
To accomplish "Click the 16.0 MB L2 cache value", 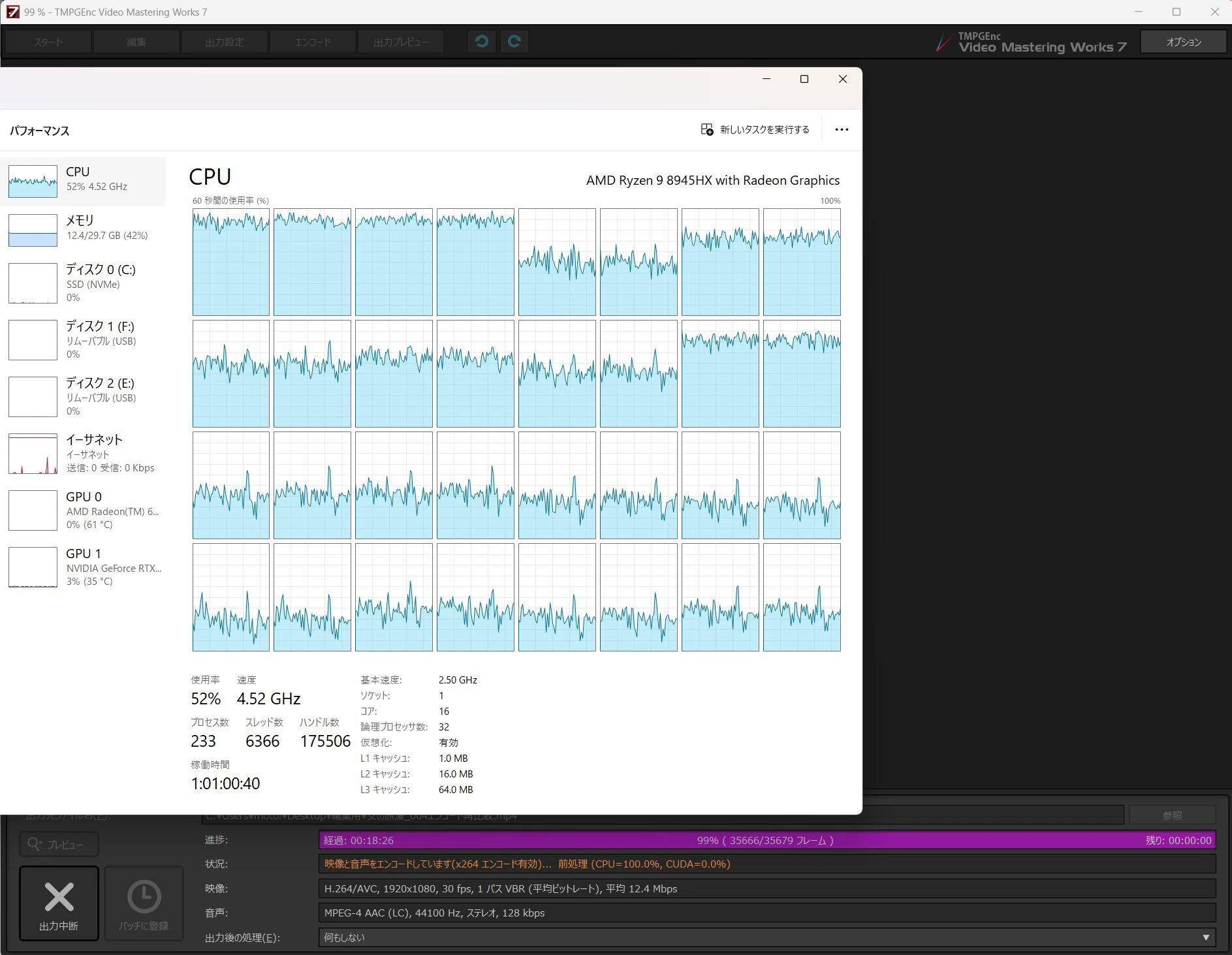I will point(456,774).
